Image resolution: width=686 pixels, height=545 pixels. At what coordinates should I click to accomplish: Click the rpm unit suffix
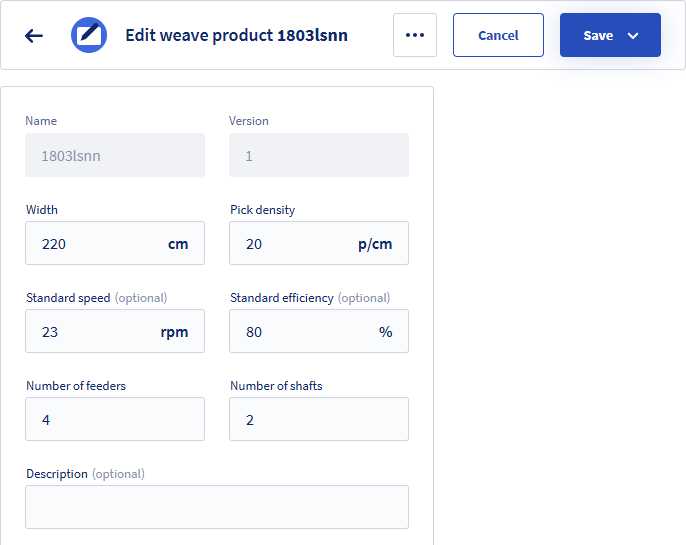click(x=174, y=332)
